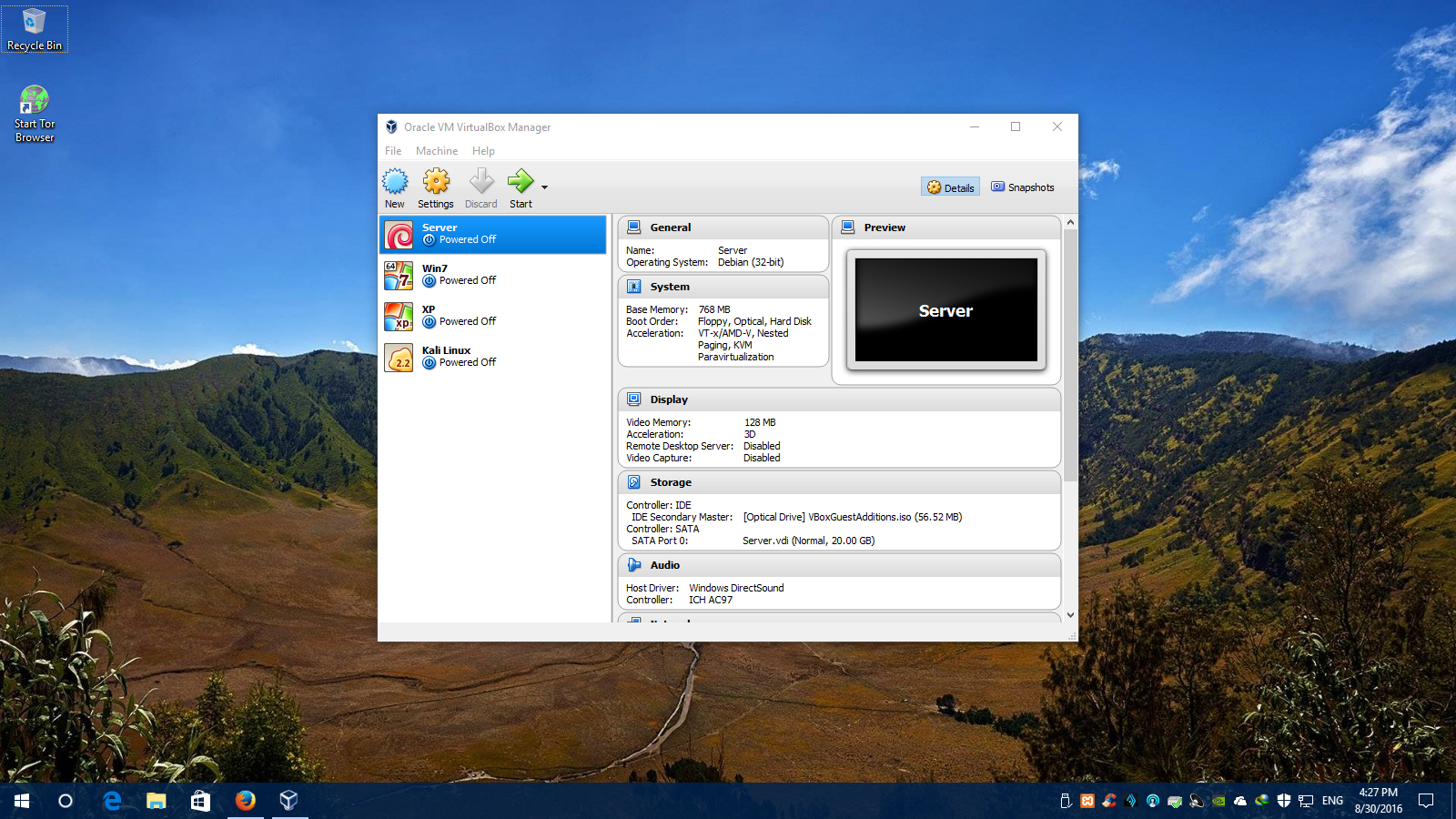This screenshot has width=1456, height=819.
Task: Open File Explorer from the taskbar
Action: (157, 801)
